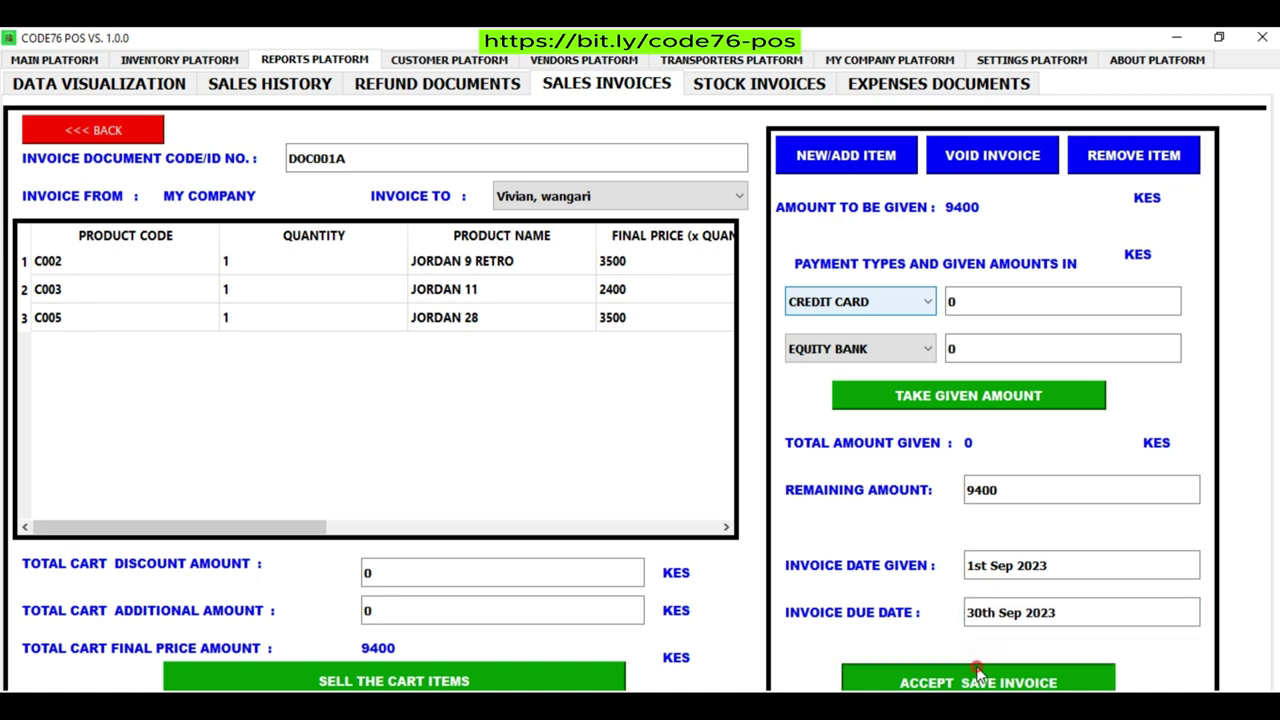This screenshot has width=1280, height=720.
Task: Click the VOID INVOICE button
Action: click(x=992, y=155)
